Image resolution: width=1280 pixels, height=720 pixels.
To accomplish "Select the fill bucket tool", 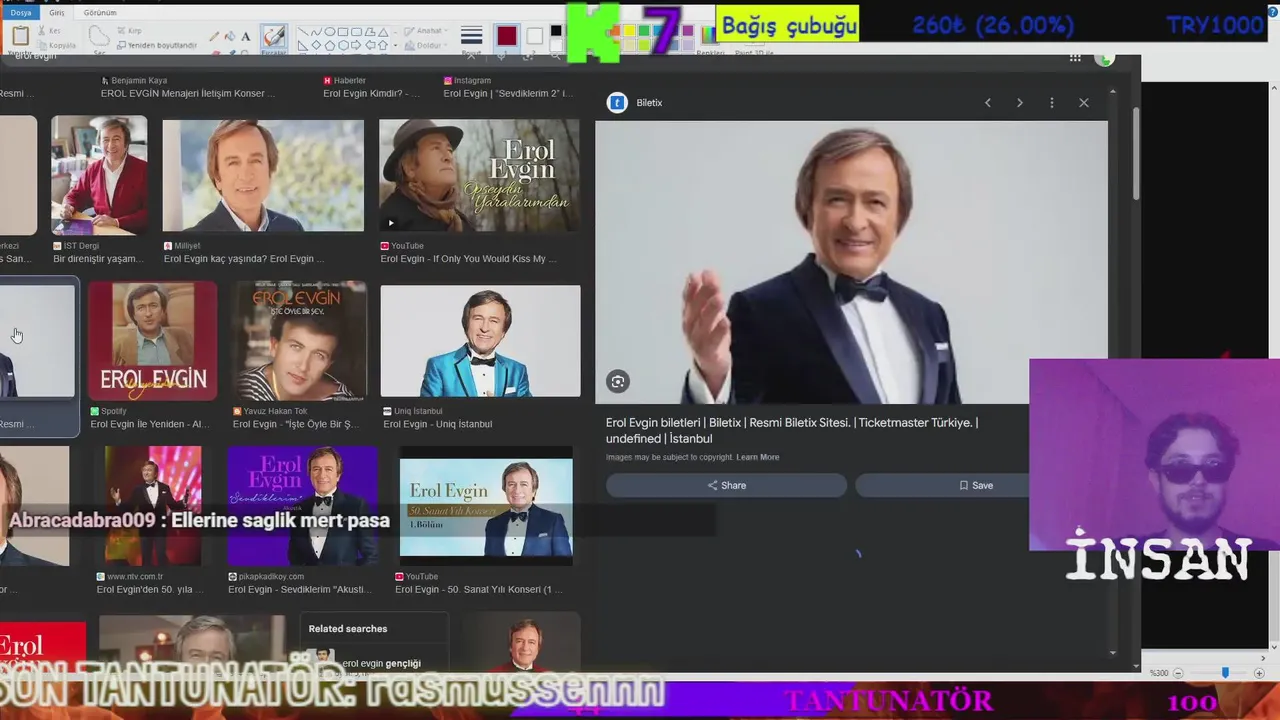I will pyautogui.click(x=230, y=37).
